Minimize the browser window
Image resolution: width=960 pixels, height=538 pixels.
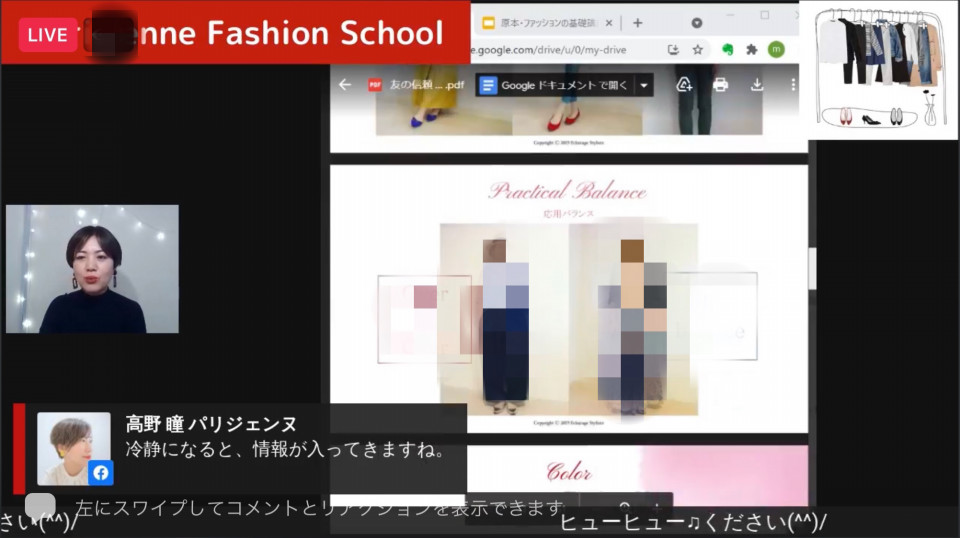(x=730, y=15)
